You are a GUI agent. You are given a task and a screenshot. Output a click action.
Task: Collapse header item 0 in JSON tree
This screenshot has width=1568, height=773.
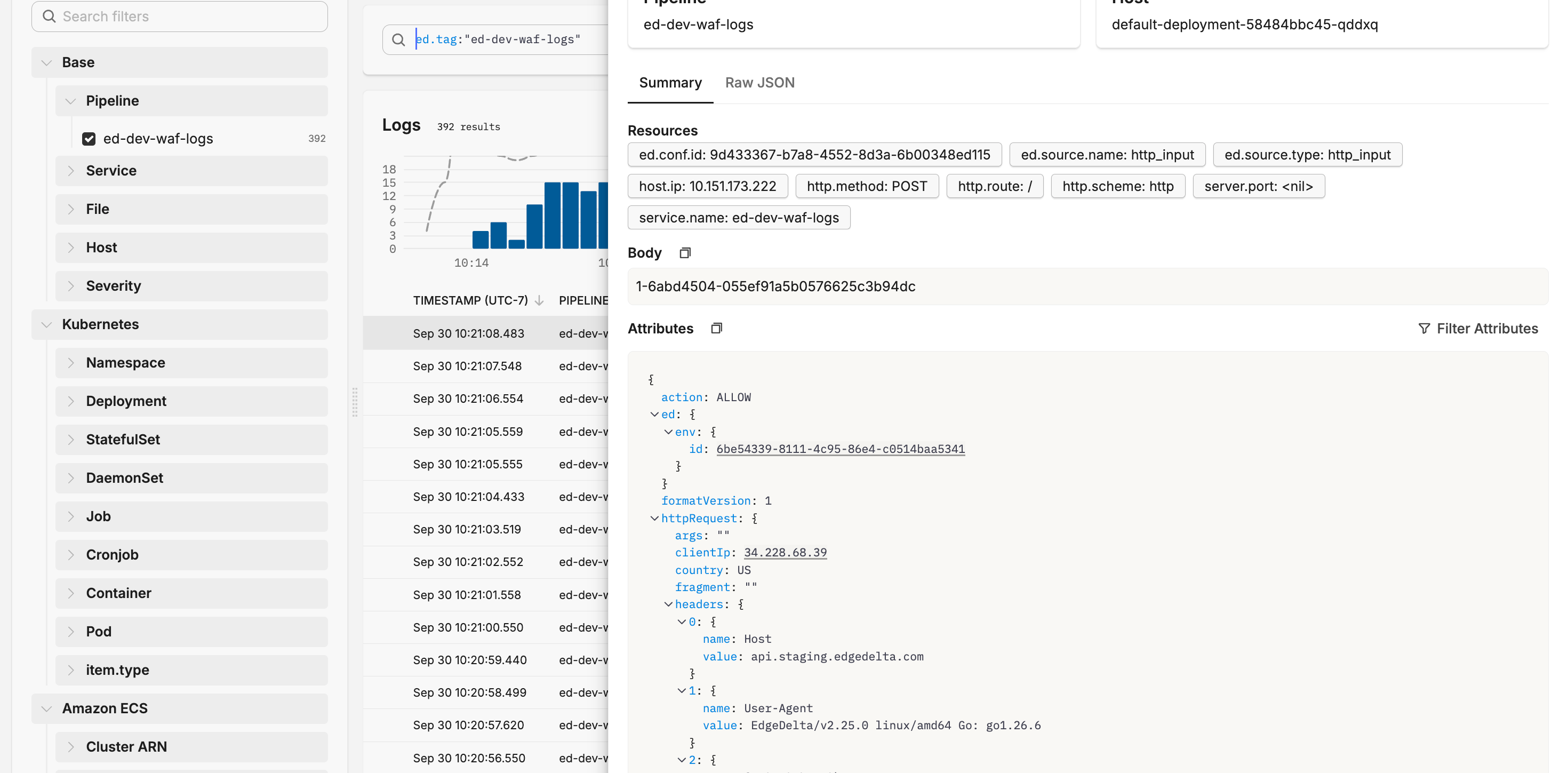click(x=682, y=622)
